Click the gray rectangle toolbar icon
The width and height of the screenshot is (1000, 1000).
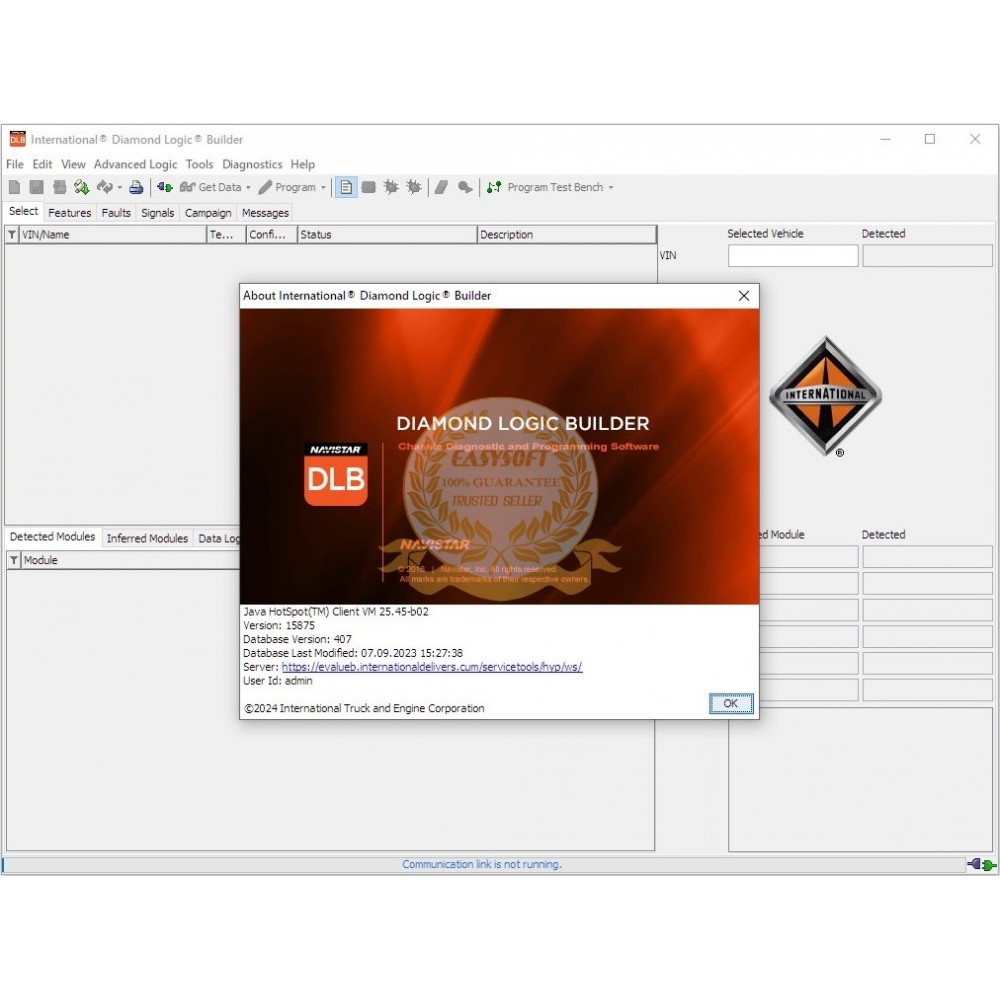(369, 187)
